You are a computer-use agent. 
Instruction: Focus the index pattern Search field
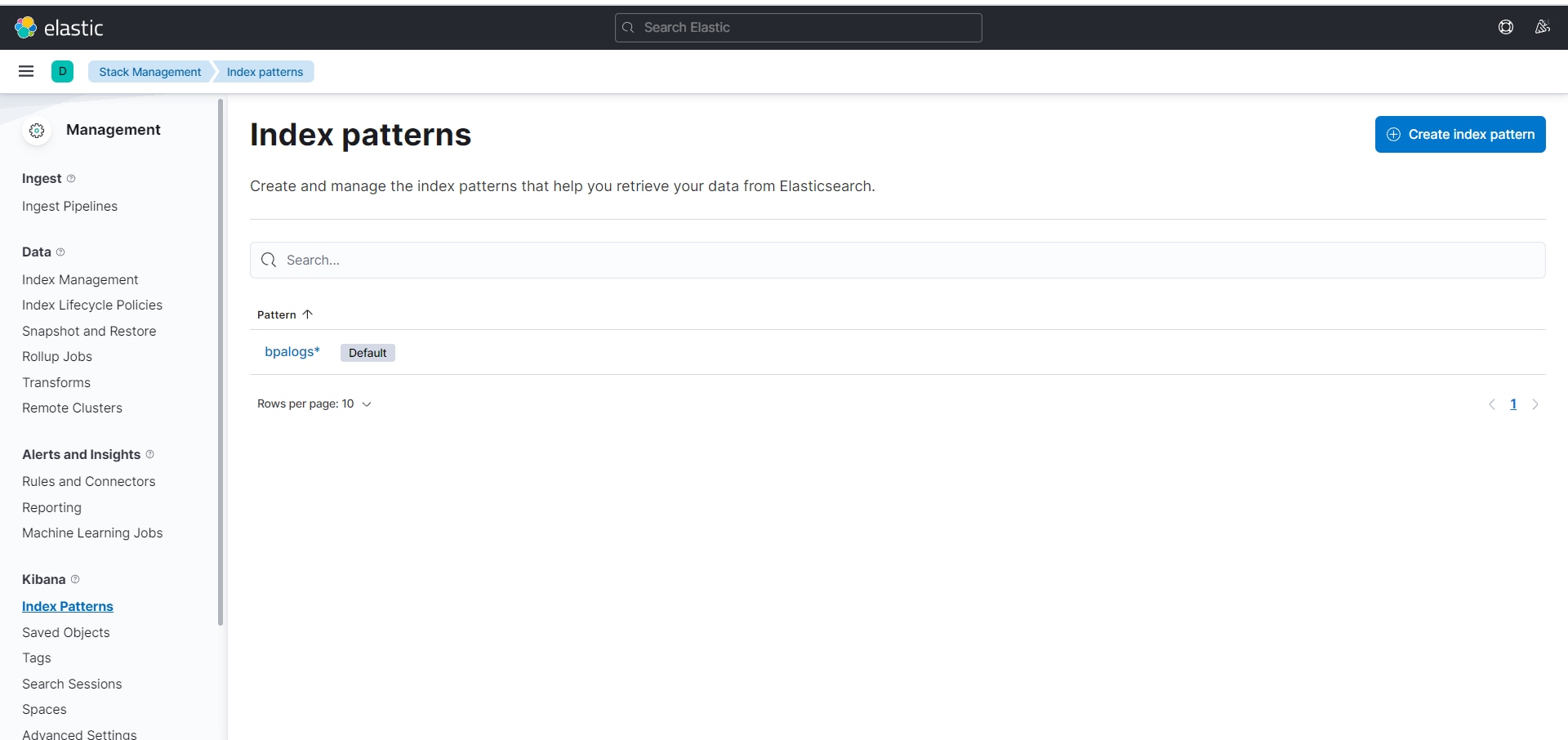[x=898, y=260]
